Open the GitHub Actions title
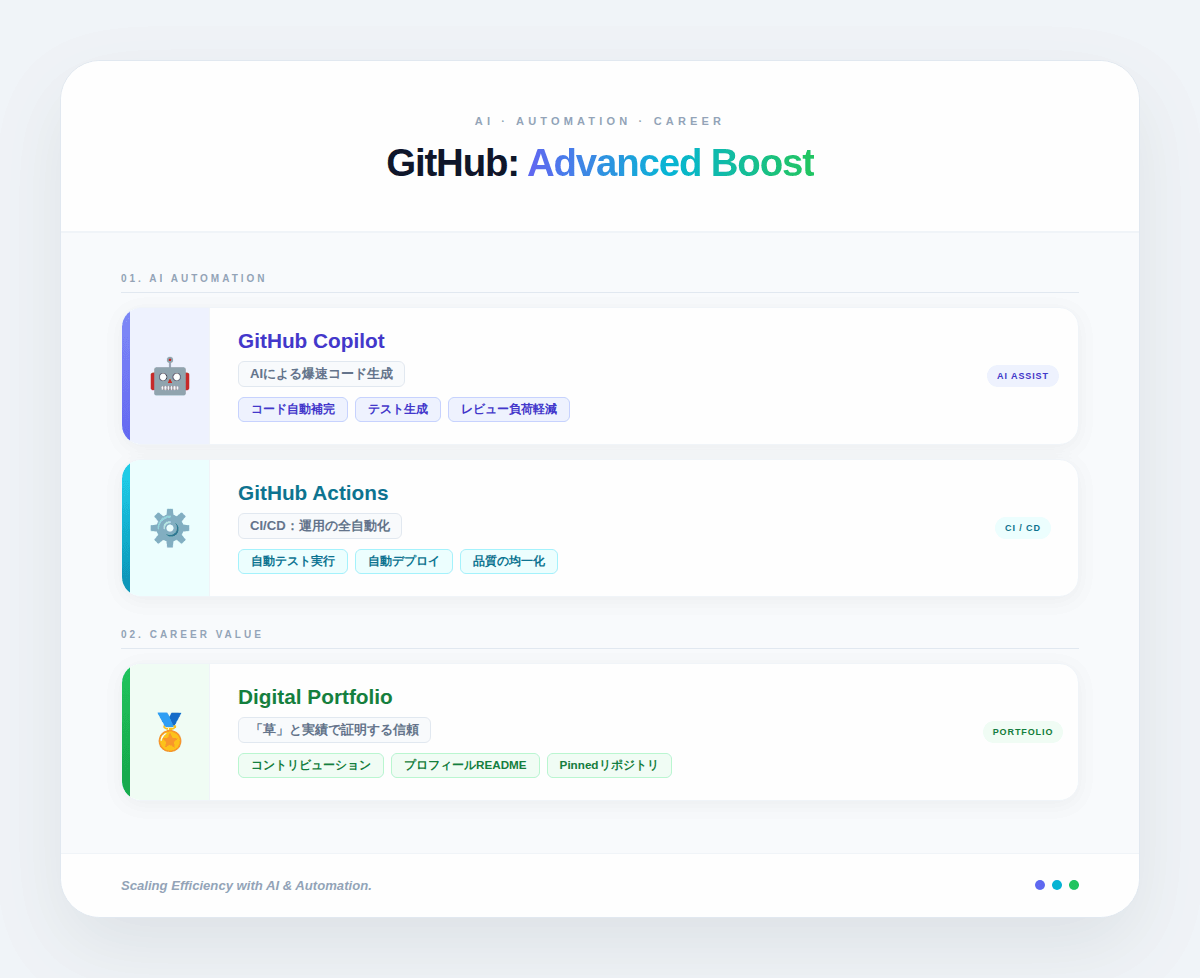The height and width of the screenshot is (978, 1200). pos(313,493)
